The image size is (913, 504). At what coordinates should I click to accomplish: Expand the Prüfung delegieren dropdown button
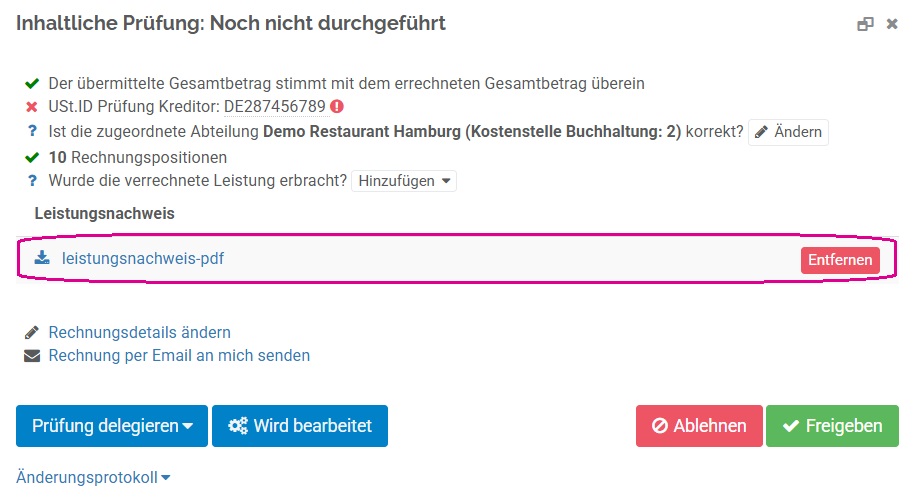click(112, 426)
